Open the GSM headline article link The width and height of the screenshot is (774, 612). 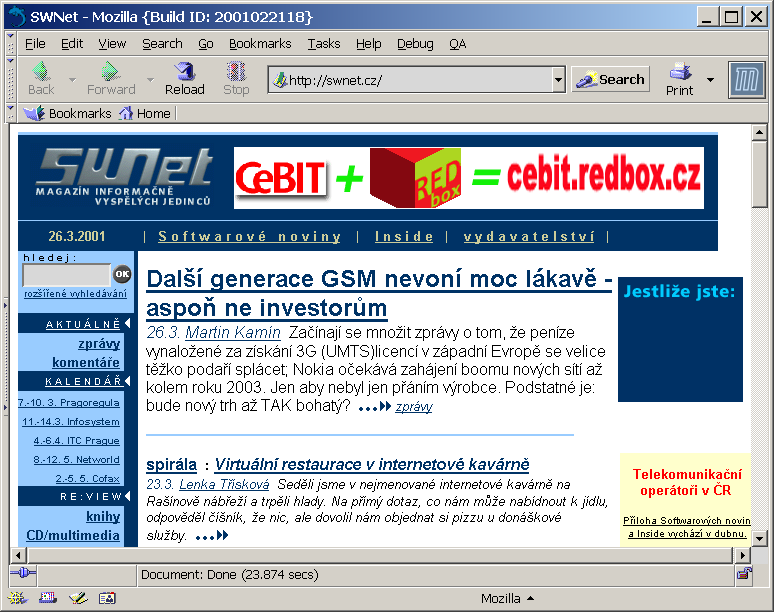coord(379,293)
